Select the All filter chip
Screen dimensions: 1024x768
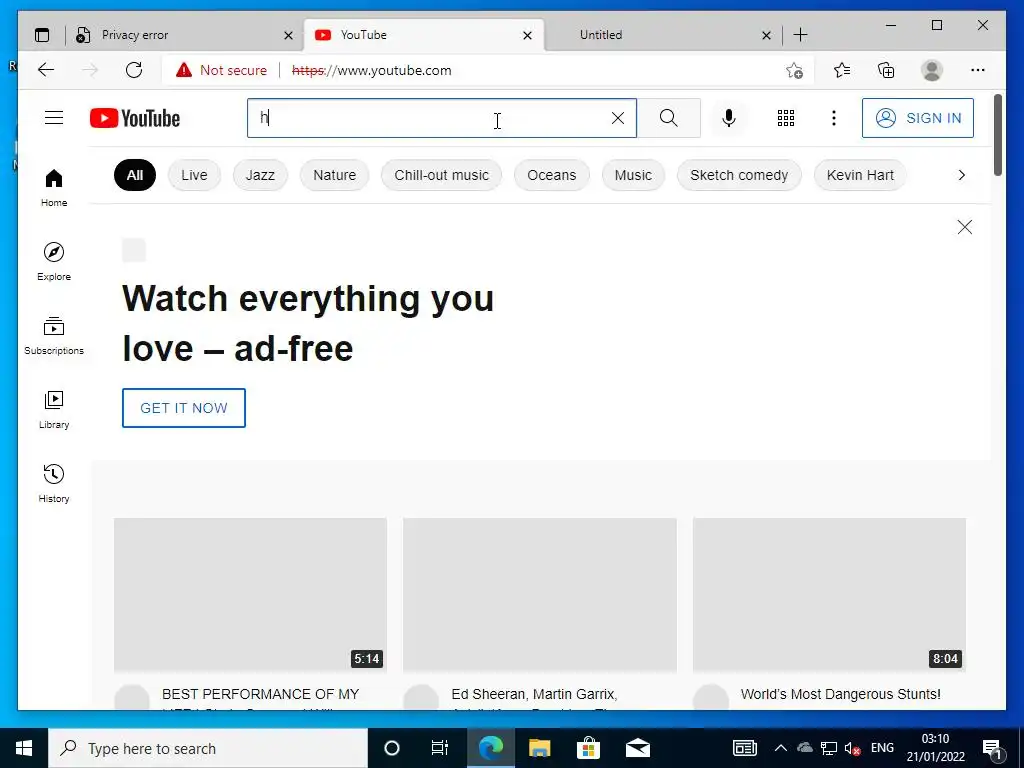click(135, 175)
